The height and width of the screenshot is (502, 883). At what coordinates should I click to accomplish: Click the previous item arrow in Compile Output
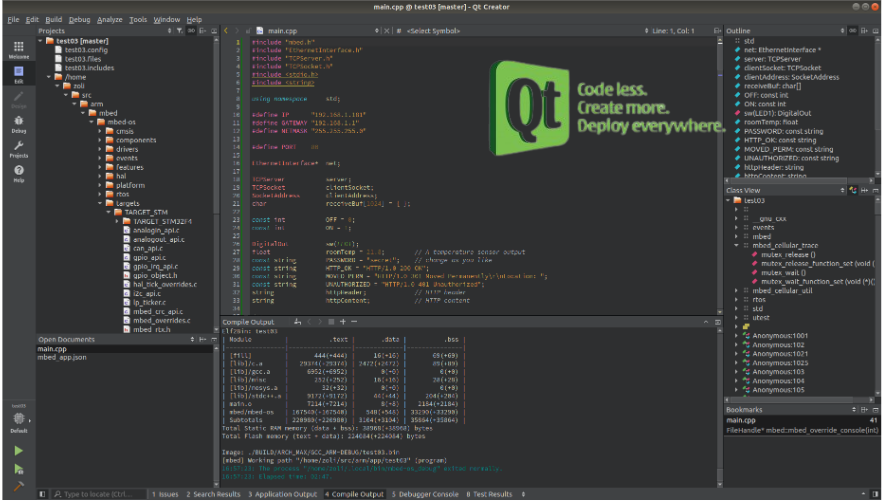(x=309, y=322)
